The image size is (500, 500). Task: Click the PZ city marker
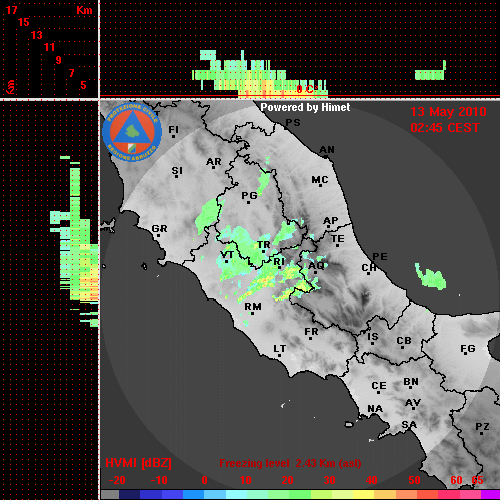pyautogui.click(x=482, y=428)
